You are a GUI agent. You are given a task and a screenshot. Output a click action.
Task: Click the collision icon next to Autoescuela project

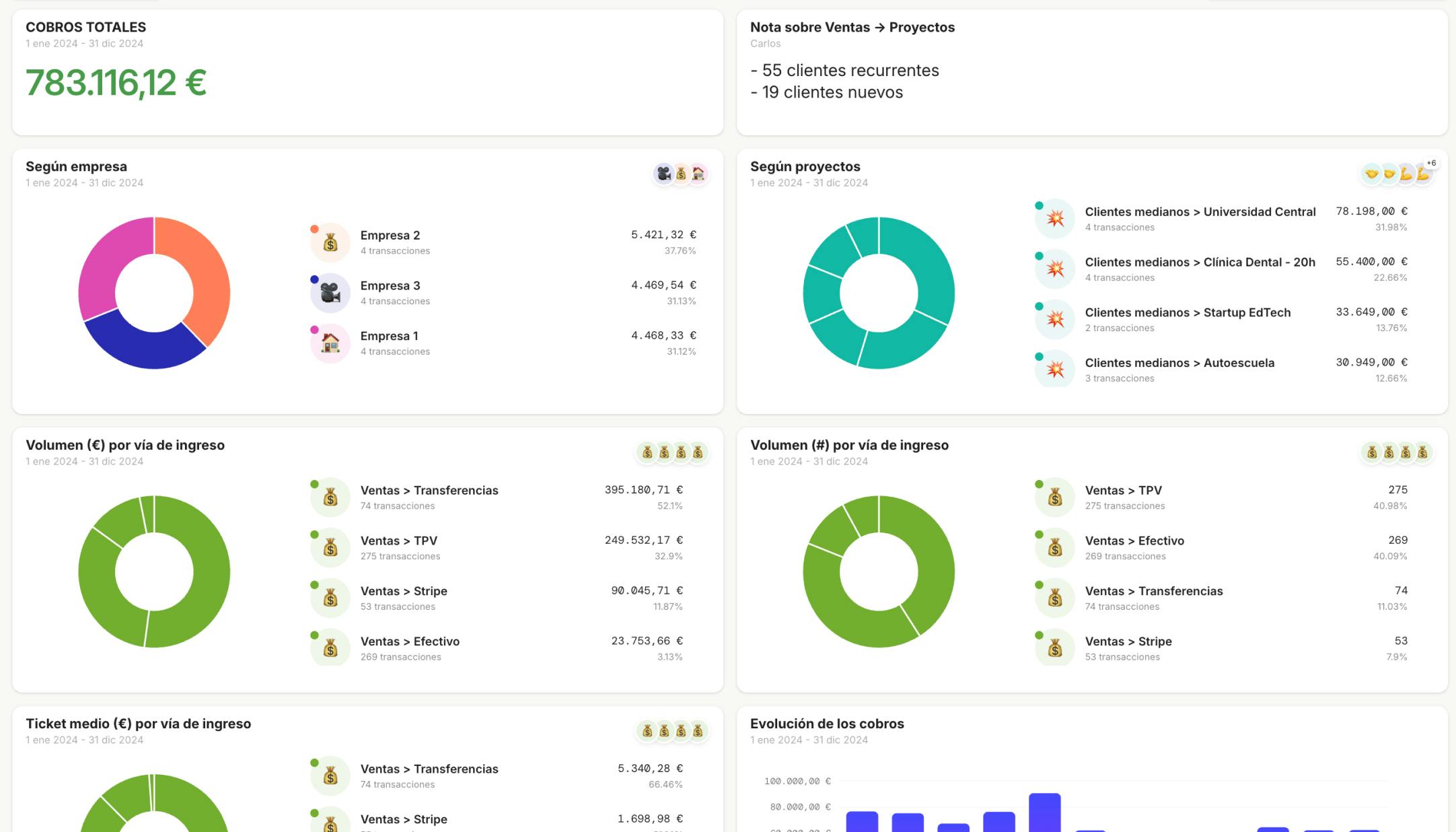[x=1054, y=370]
